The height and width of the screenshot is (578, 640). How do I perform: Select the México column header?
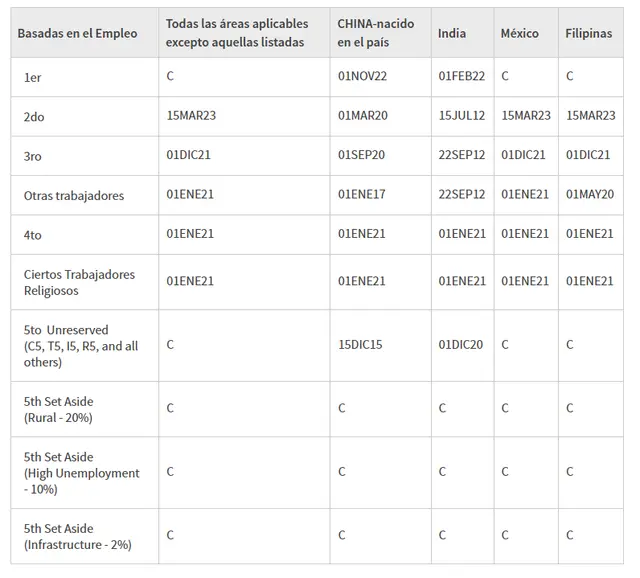(520, 34)
